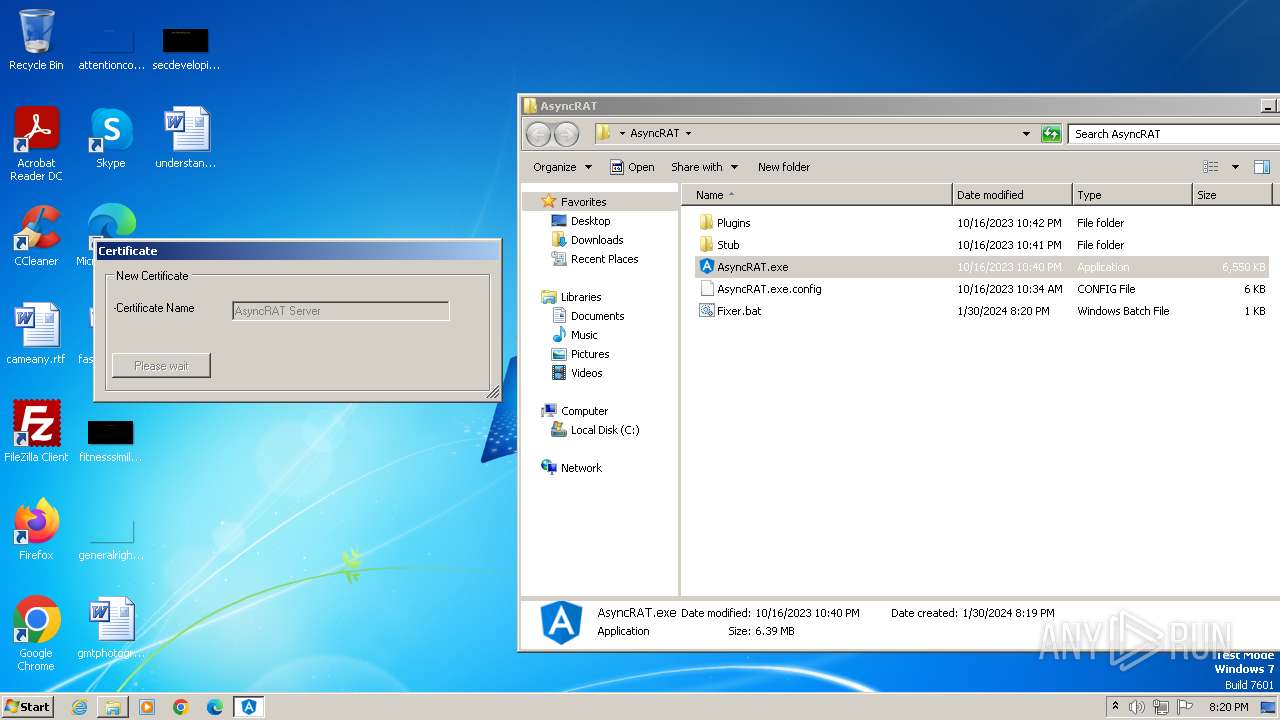The width and height of the screenshot is (1280, 720).
Task: Launch Acrobat Reader DC from desktop
Action: (36, 143)
